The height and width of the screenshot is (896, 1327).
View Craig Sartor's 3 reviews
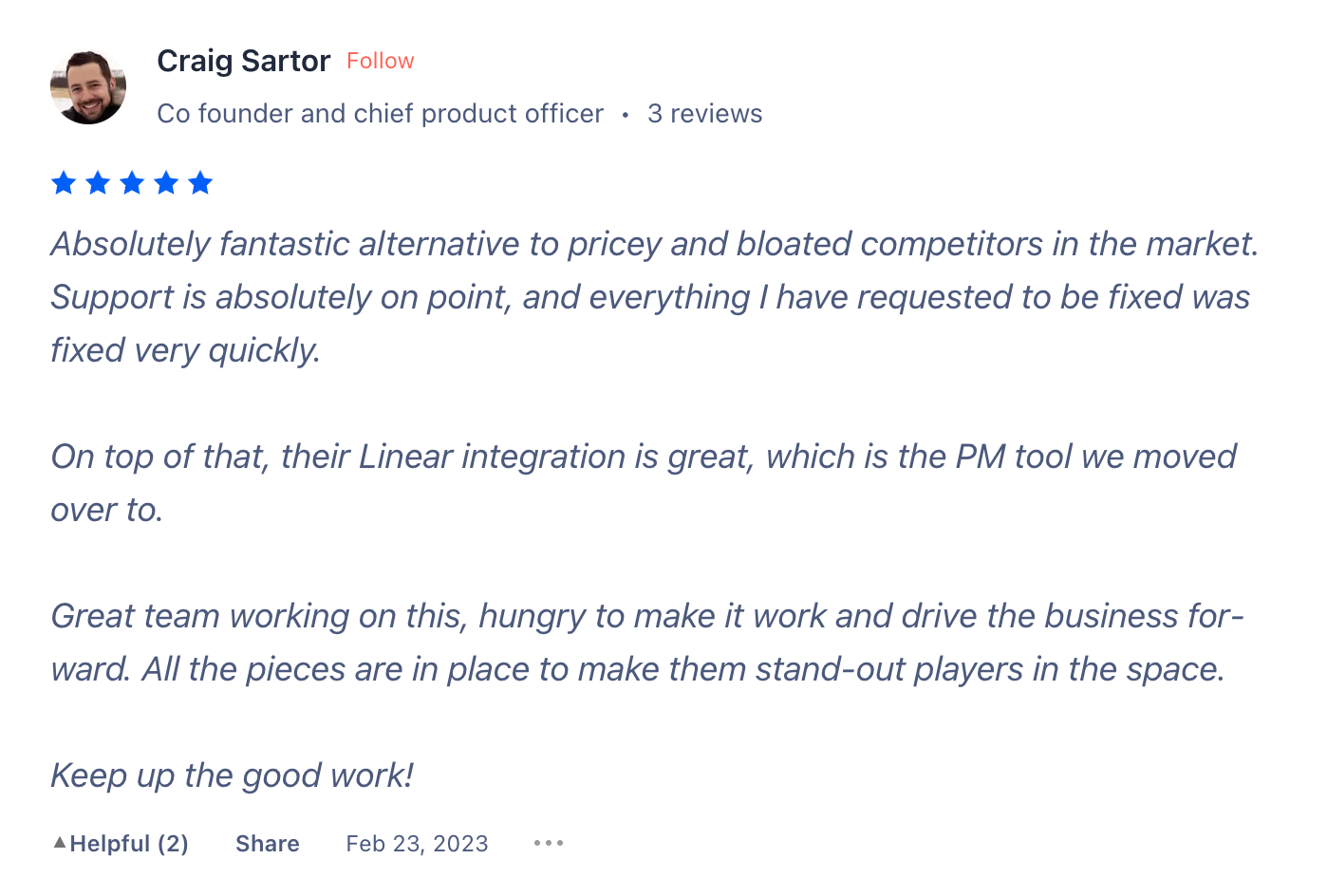[704, 113]
